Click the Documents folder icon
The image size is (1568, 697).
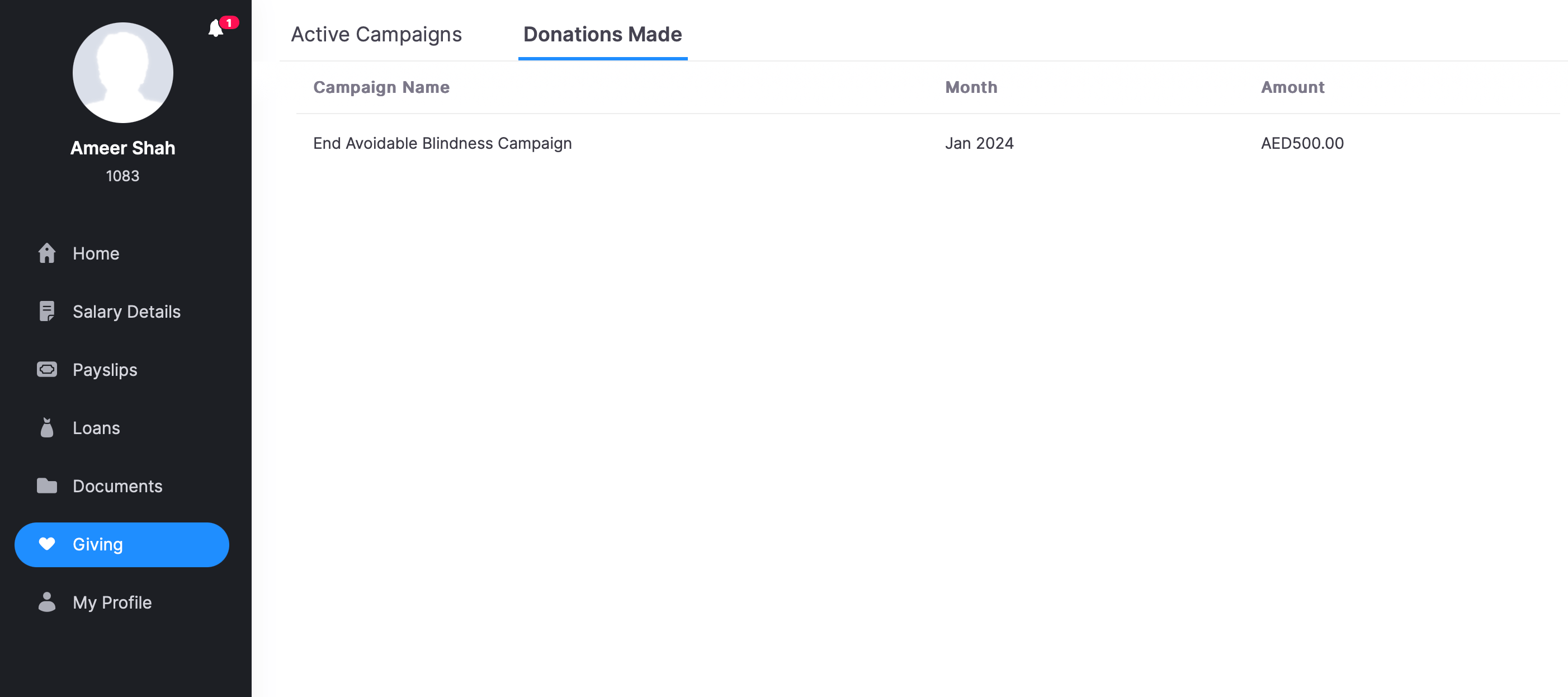47,486
